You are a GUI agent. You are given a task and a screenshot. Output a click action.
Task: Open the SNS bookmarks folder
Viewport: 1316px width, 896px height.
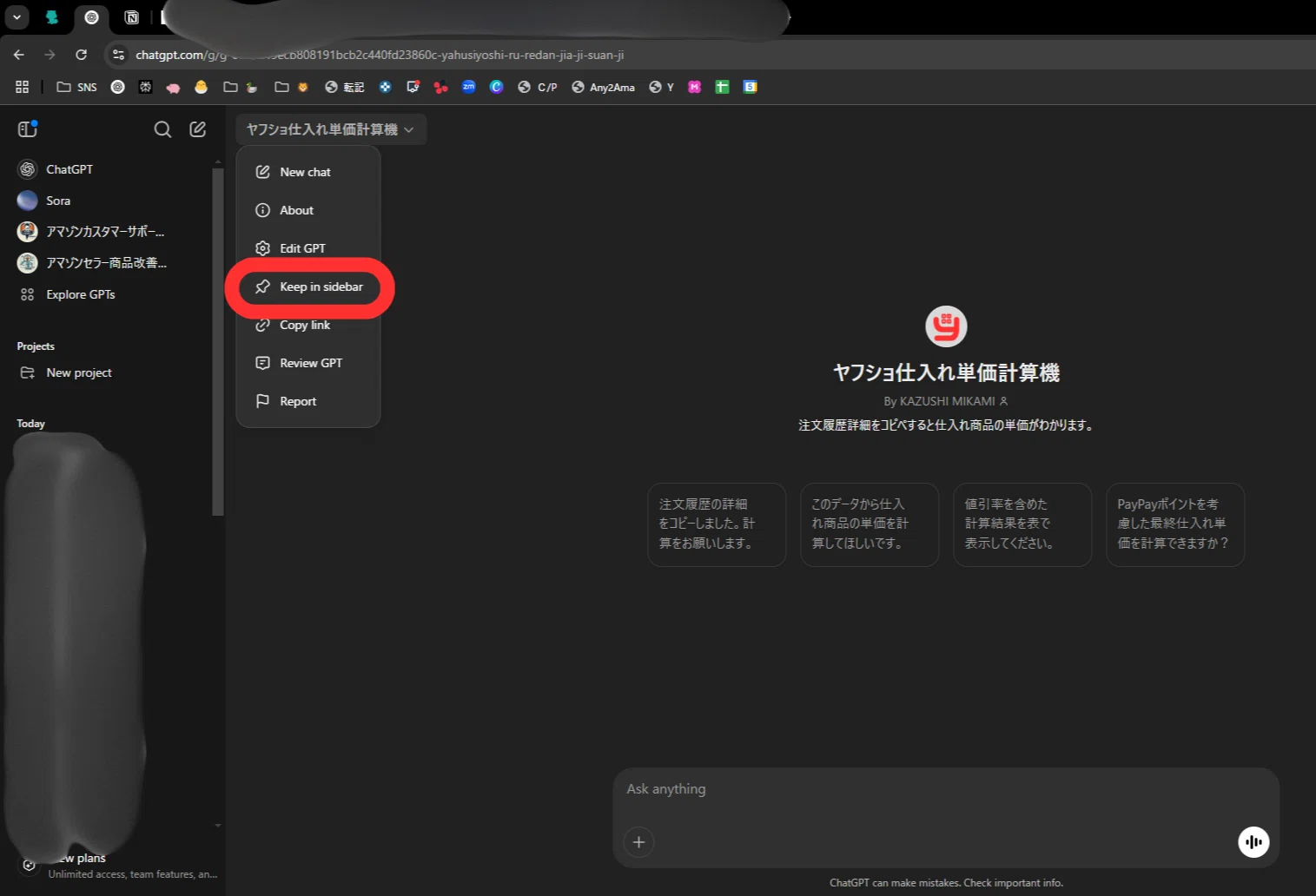(76, 87)
